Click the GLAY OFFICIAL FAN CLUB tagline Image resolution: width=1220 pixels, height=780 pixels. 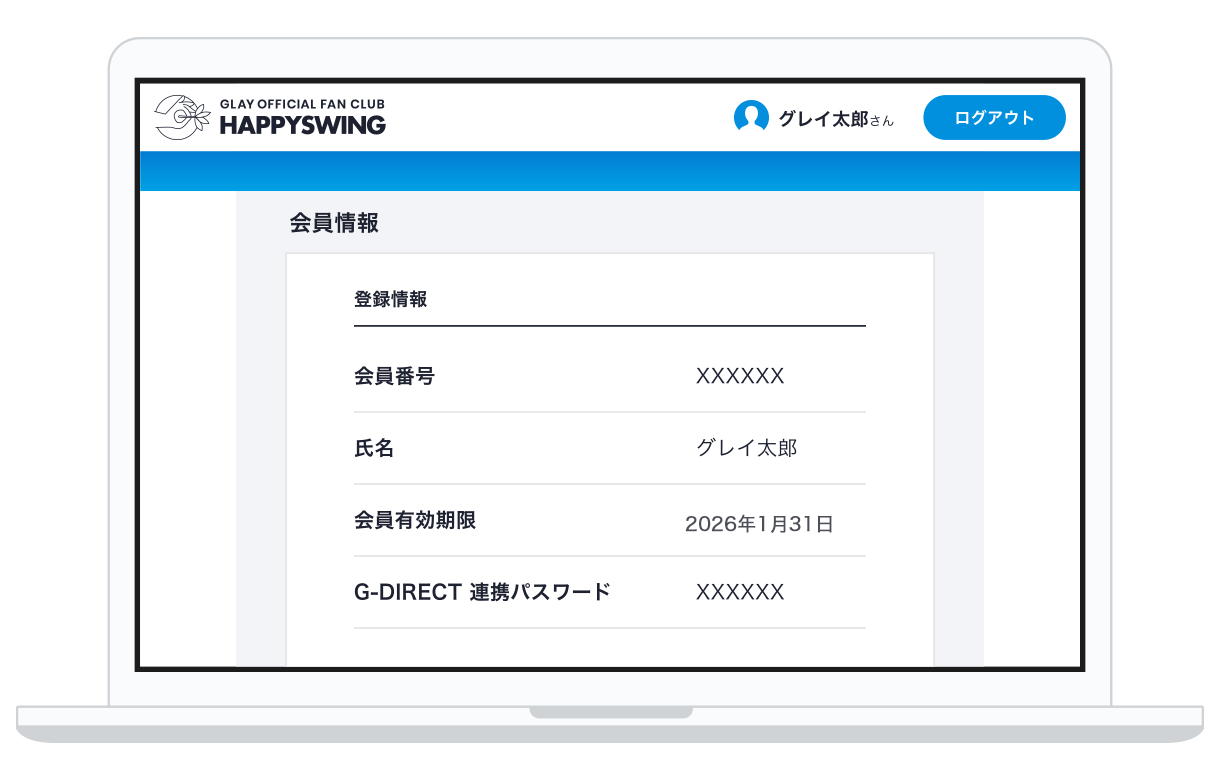pos(302,104)
